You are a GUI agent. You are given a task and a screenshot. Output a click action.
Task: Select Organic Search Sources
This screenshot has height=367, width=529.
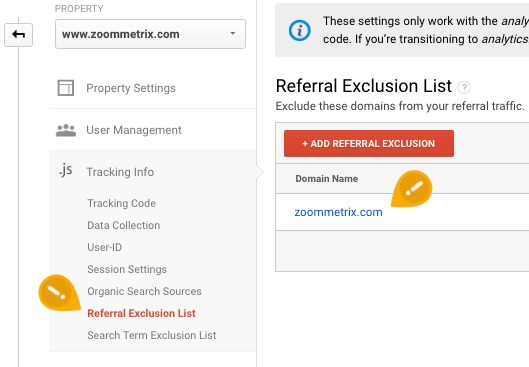144,291
